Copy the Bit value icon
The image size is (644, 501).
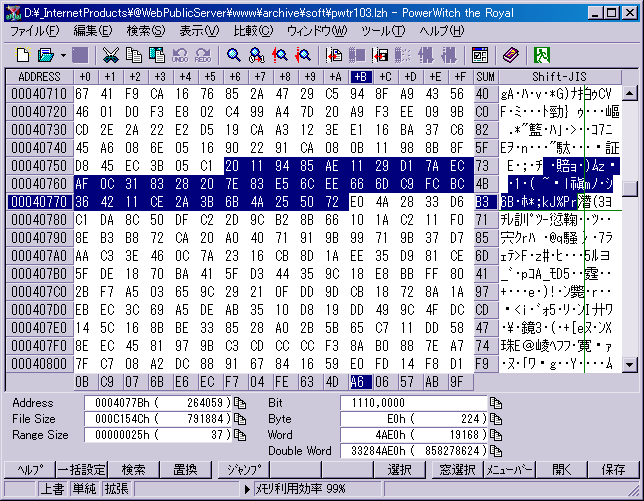click(496, 403)
